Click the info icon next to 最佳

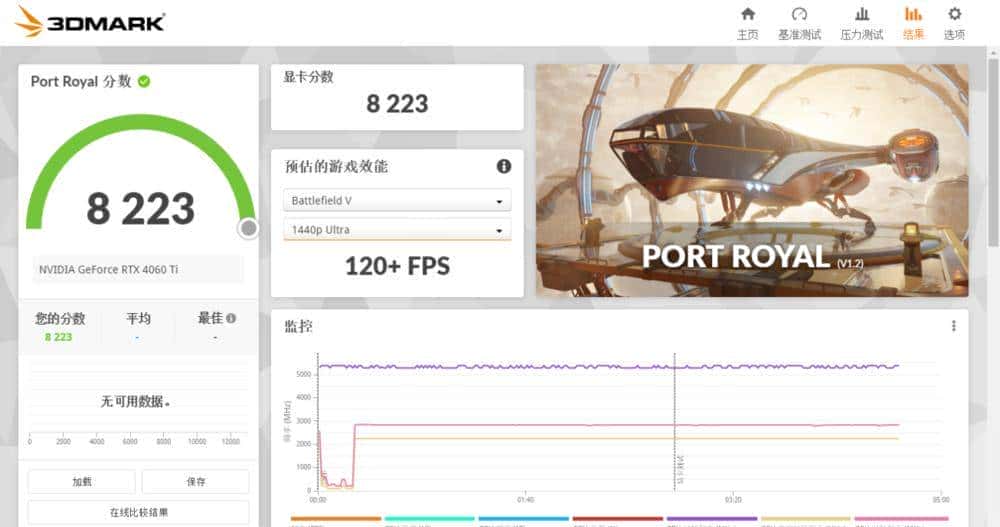(x=231, y=318)
